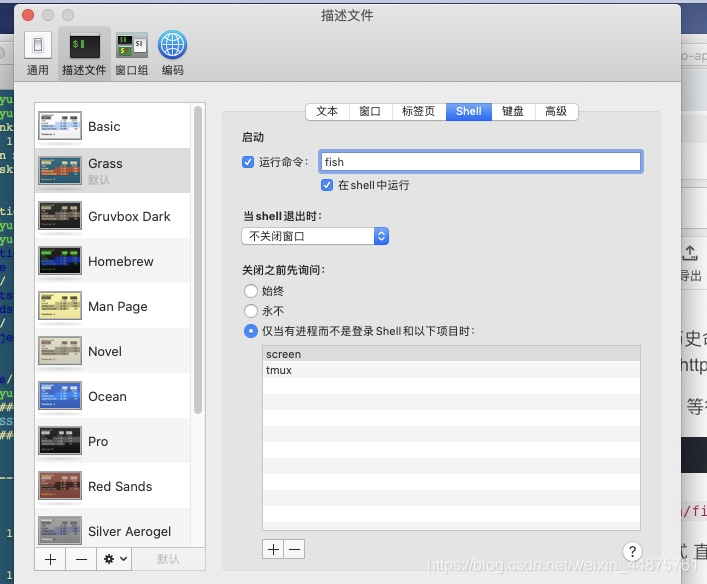The image size is (707, 584).
Task: Open the 不关闭窗口 shell exit dropdown
Action: 315,236
